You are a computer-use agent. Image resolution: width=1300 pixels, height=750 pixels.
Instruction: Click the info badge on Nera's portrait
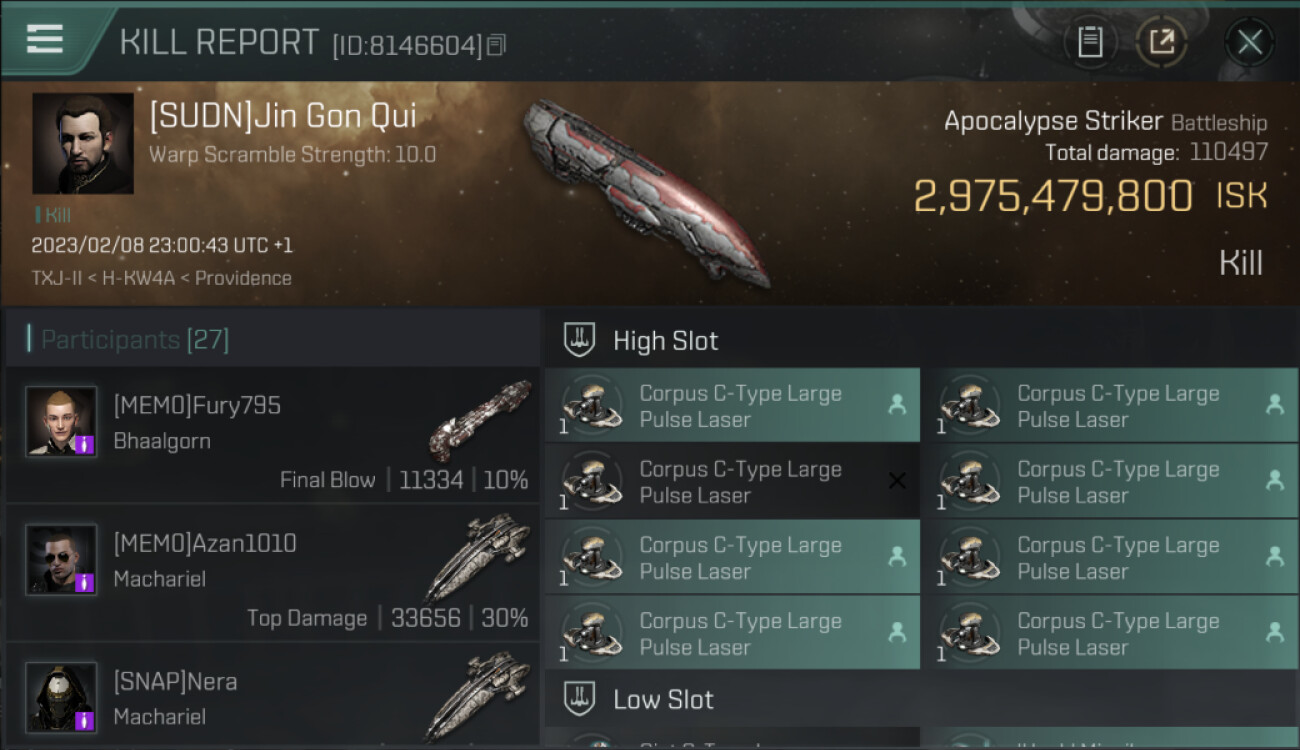tap(85, 720)
